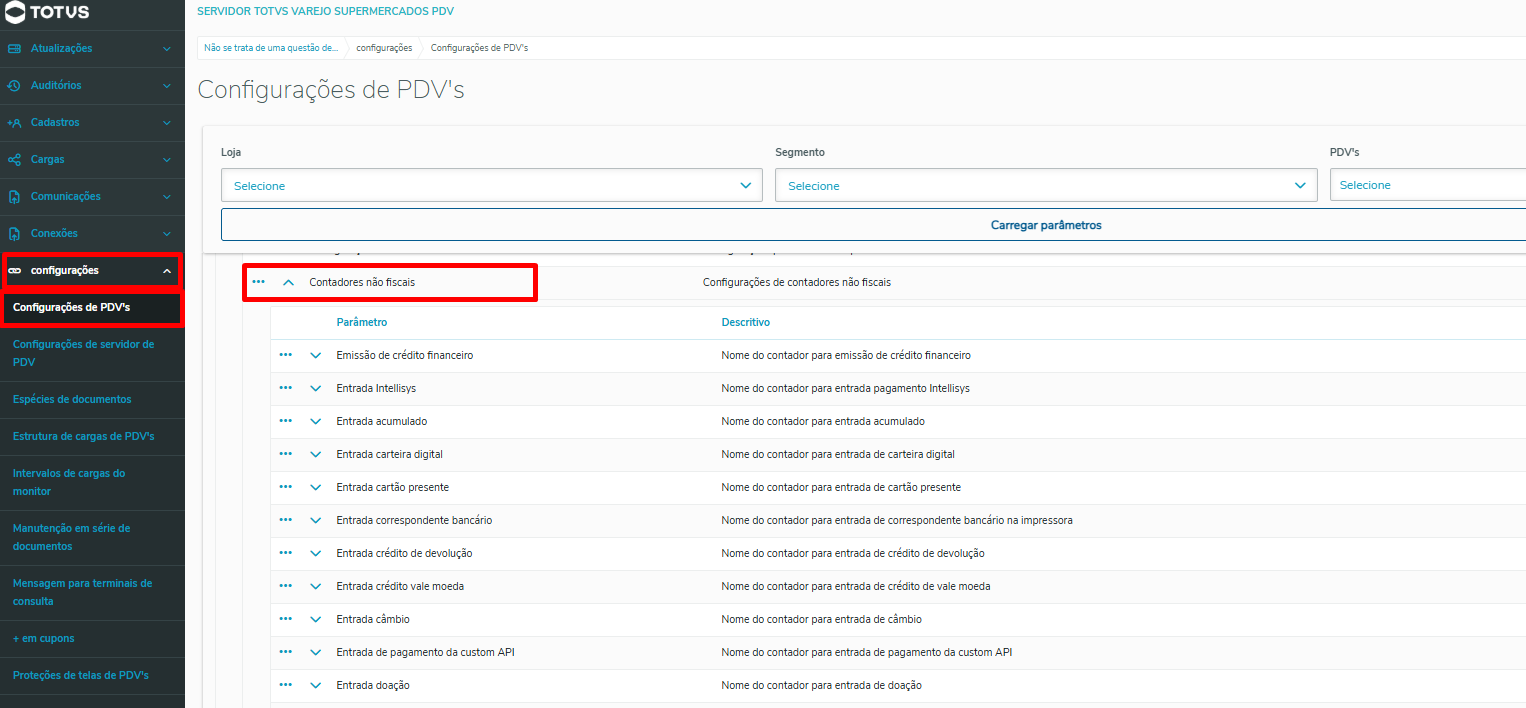This screenshot has width=1526, height=708.
Task: Expand Emissão de crédito financeiro row
Action: [316, 355]
